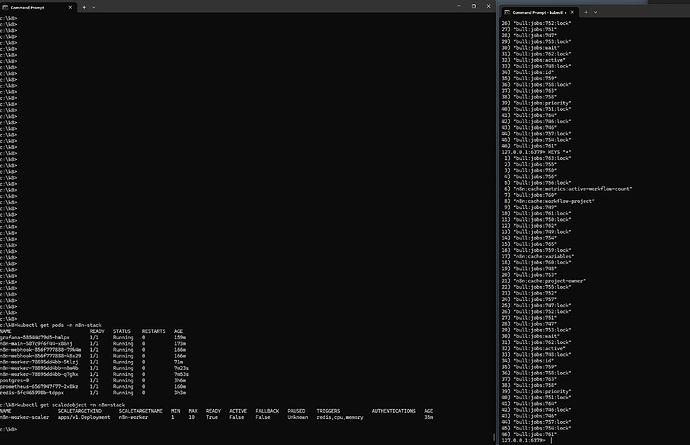Click the n8n:cache:workflow-project key
The width and height of the screenshot is (690, 445).
554,201
